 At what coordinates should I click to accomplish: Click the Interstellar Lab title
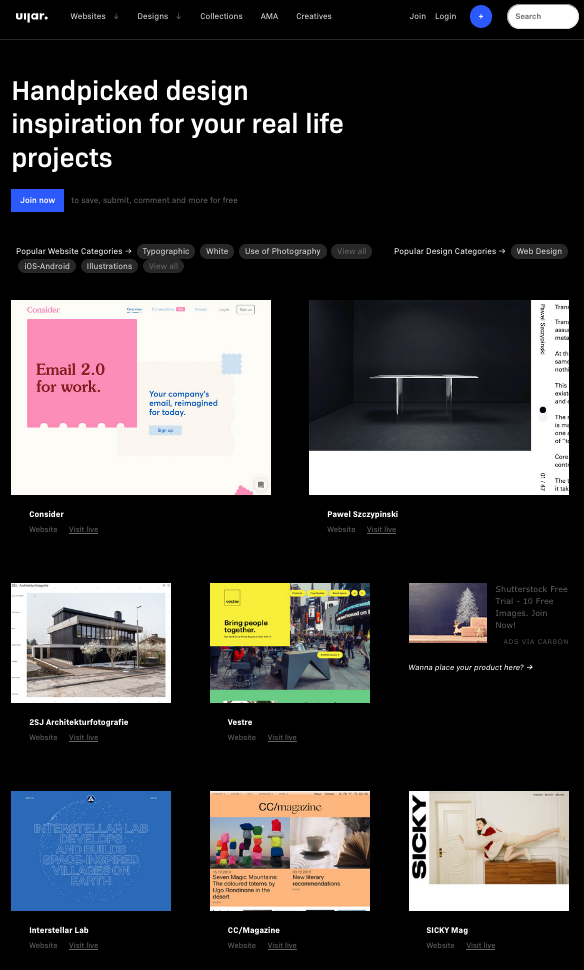[59, 930]
